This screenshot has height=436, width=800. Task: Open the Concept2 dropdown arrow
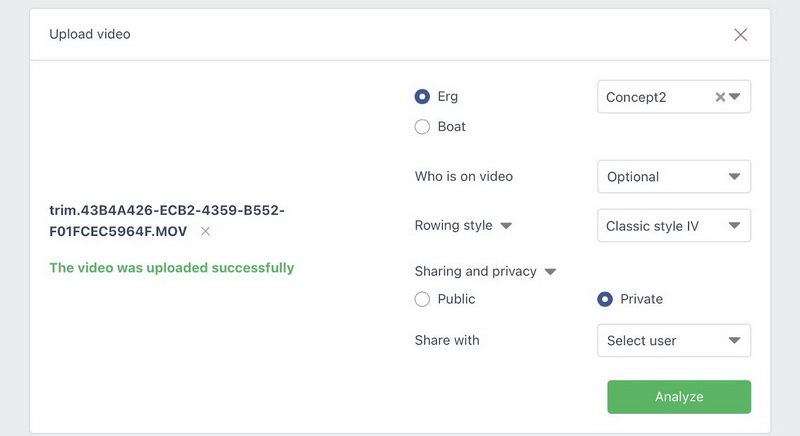(735, 97)
